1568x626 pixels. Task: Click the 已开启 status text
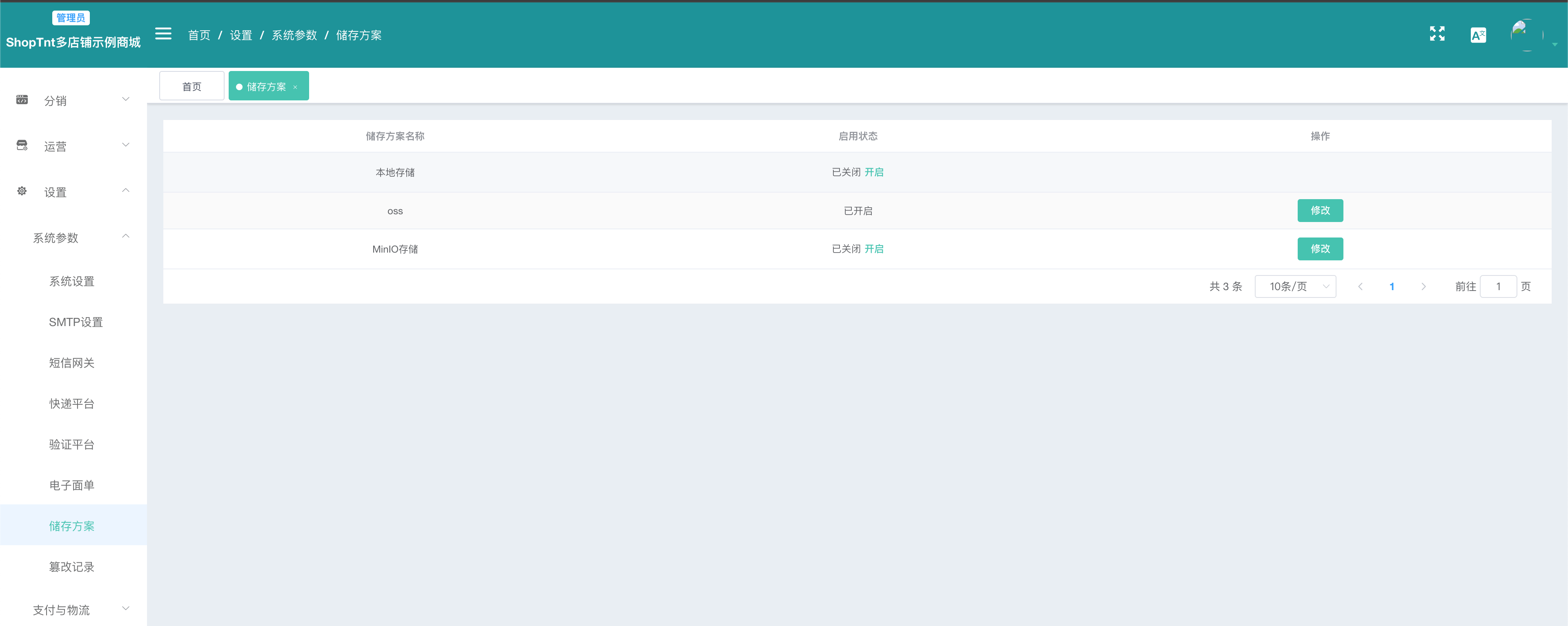pos(857,211)
